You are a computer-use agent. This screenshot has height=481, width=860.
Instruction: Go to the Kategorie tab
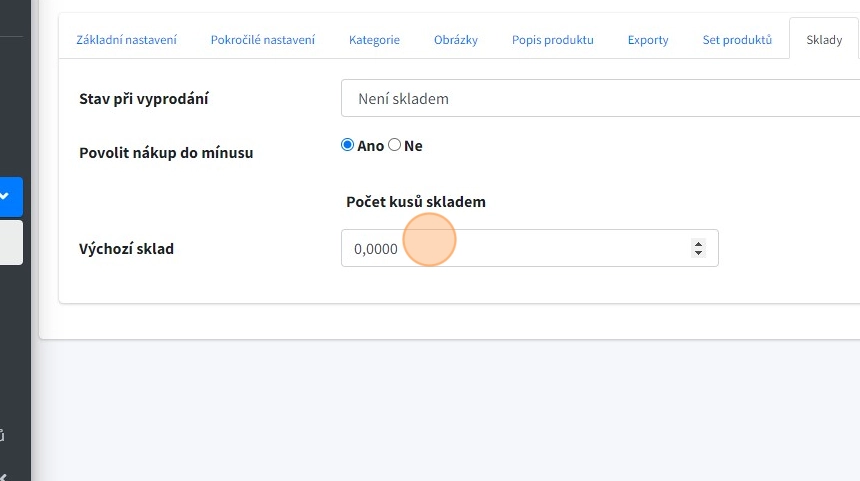(374, 40)
